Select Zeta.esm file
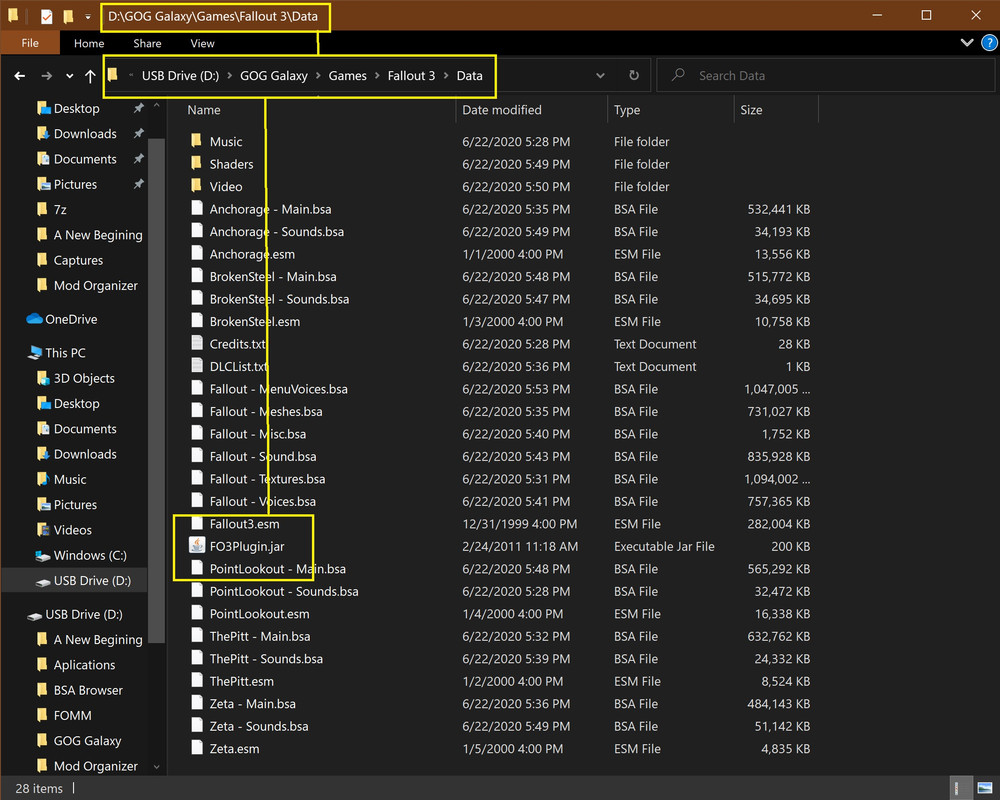 (x=234, y=748)
